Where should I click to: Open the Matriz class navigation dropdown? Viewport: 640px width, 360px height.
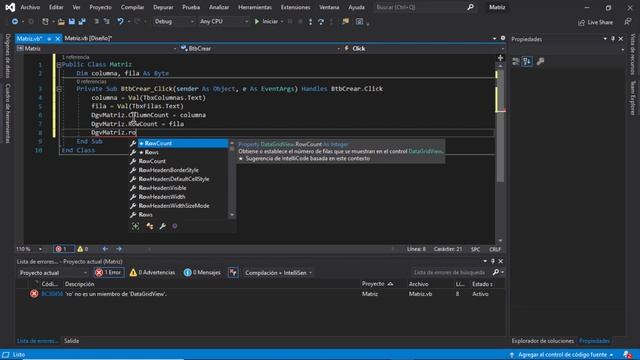(x=97, y=48)
